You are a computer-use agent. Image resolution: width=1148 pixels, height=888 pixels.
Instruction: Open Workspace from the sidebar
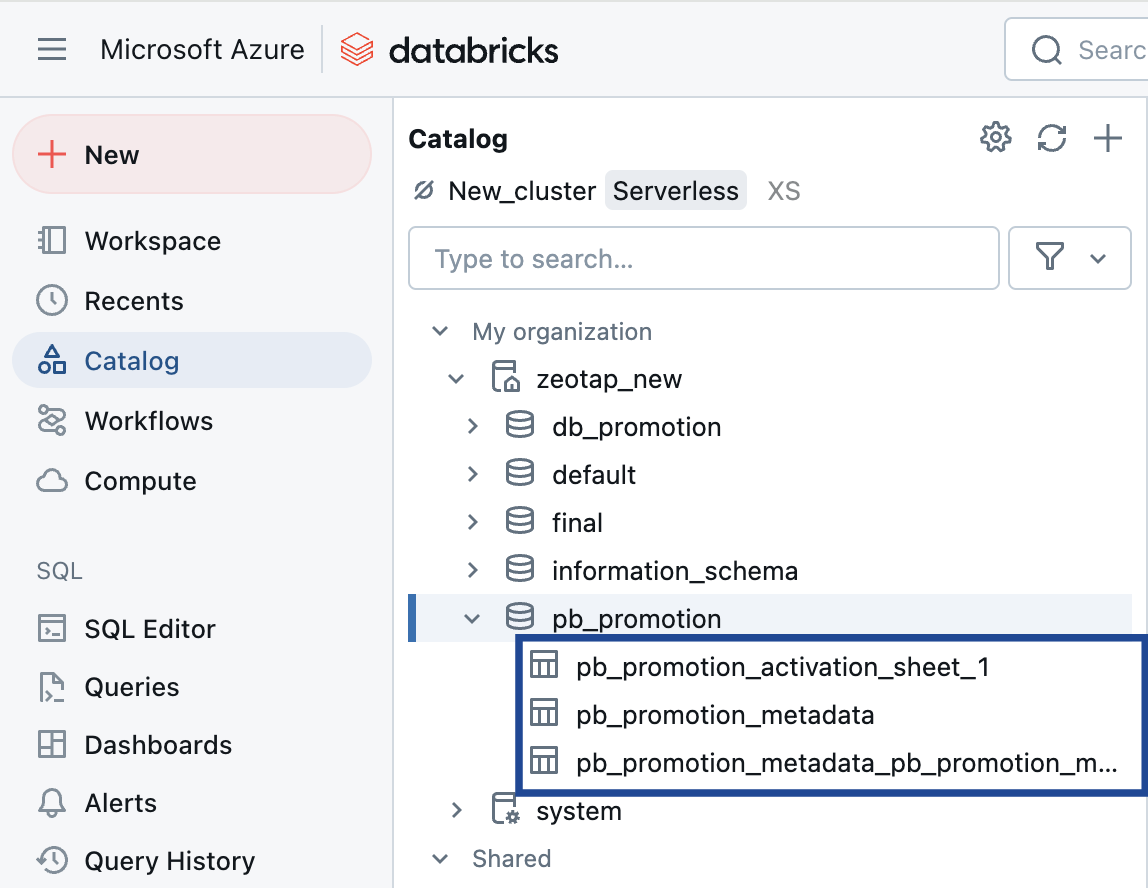click(x=152, y=241)
